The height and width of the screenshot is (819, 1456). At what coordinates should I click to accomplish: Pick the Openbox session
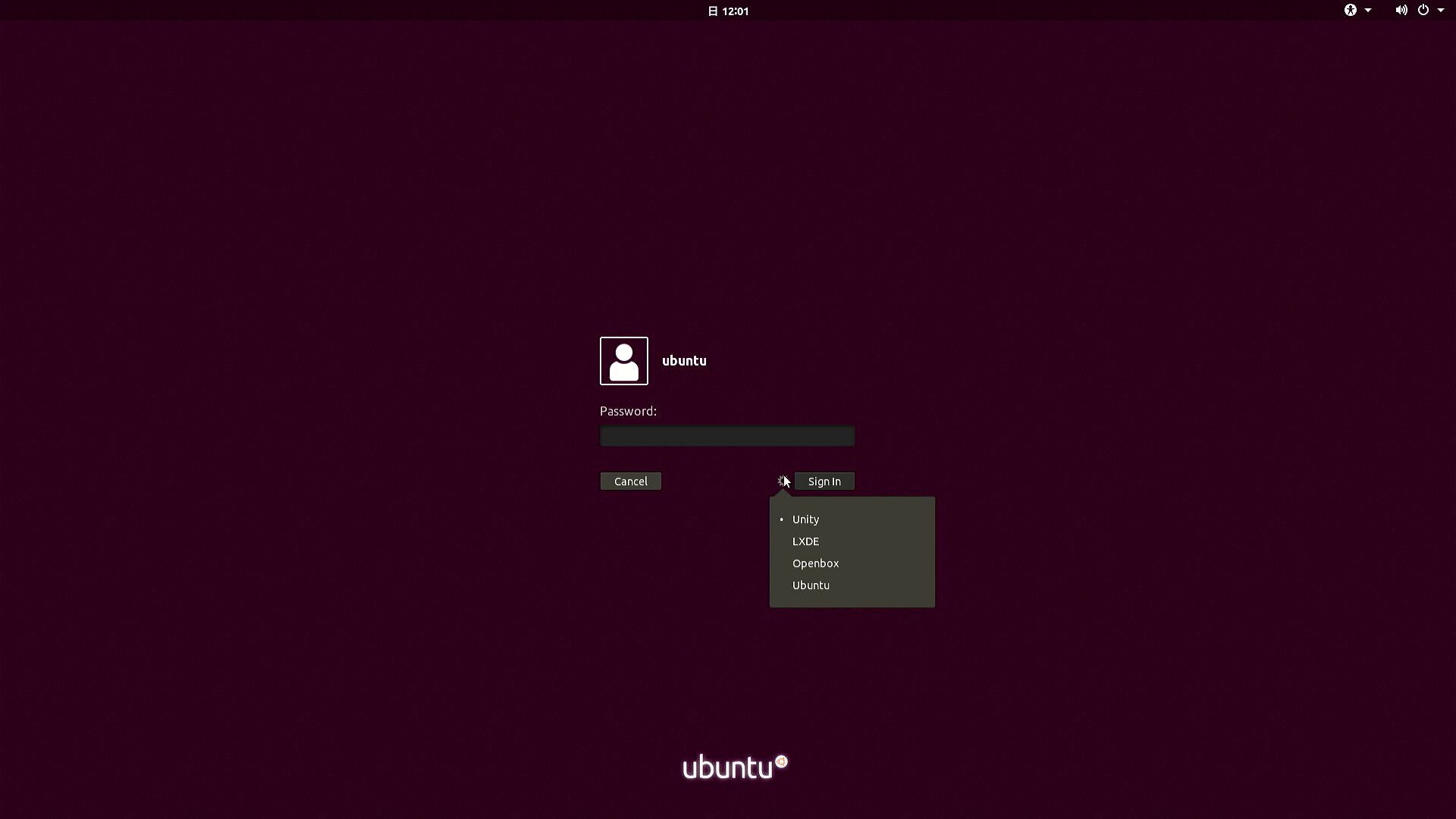pos(852,563)
